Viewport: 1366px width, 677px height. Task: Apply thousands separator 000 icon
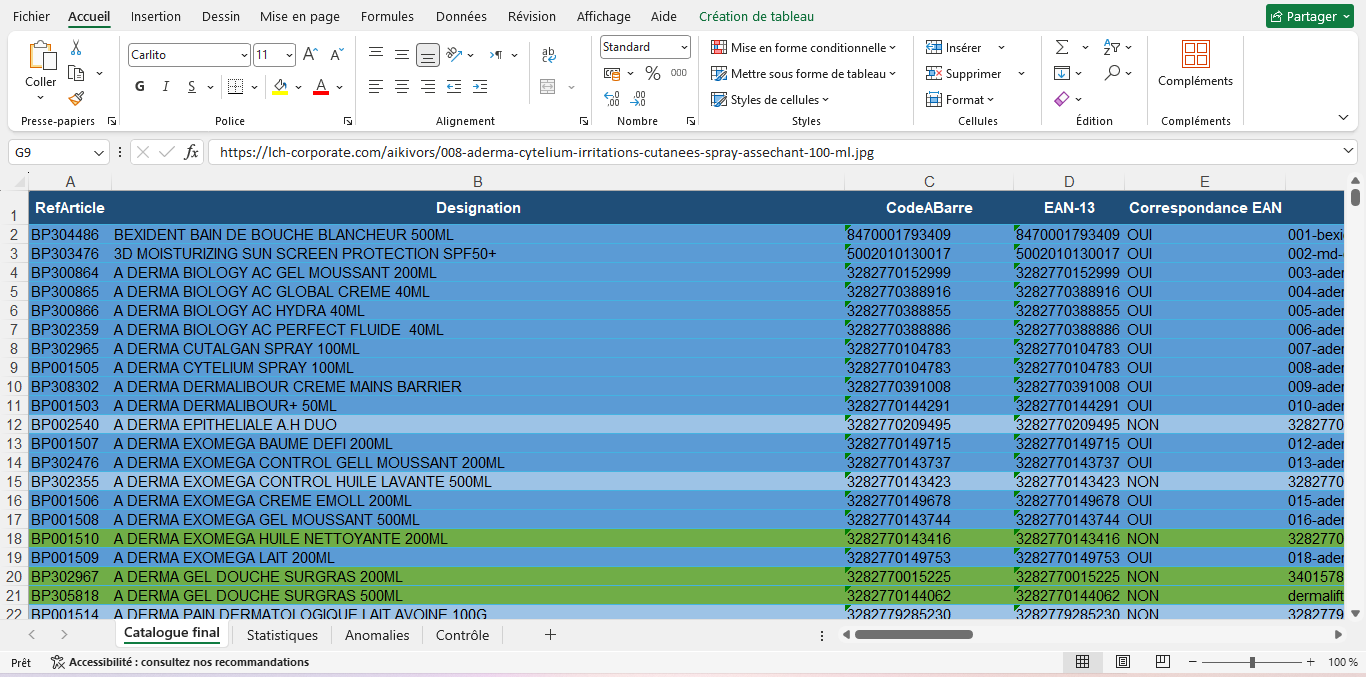[x=679, y=73]
